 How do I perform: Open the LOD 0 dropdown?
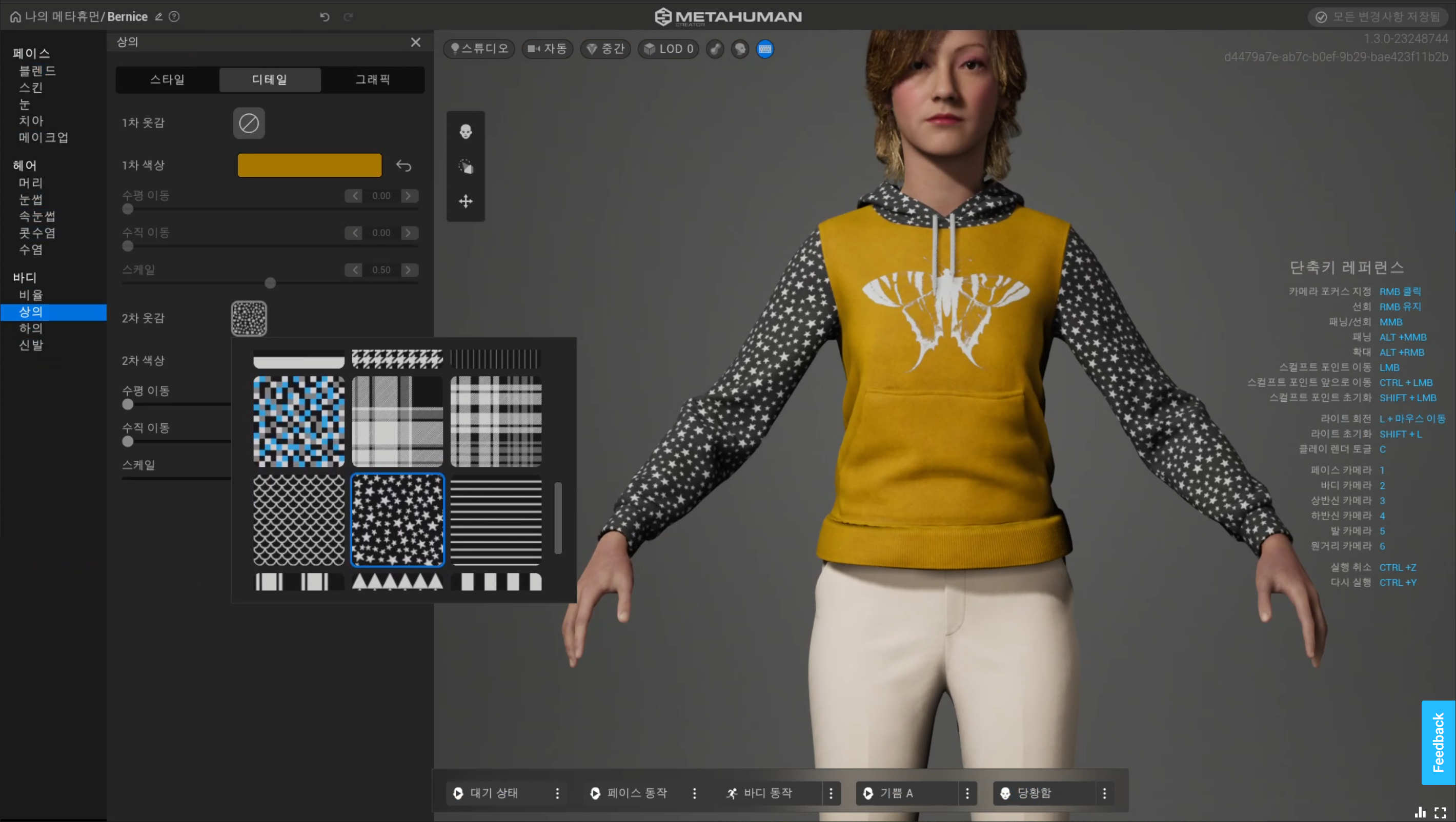point(669,49)
